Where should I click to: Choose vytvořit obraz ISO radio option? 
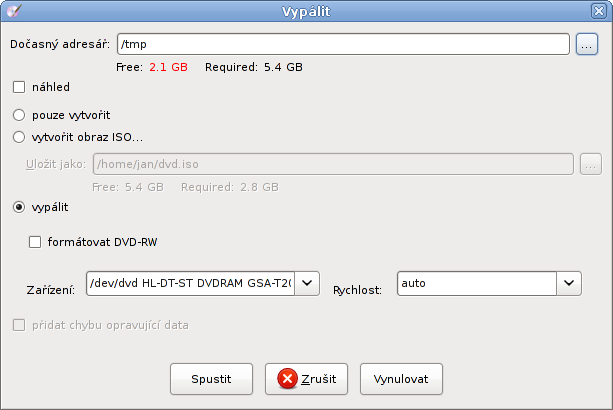click(19, 137)
